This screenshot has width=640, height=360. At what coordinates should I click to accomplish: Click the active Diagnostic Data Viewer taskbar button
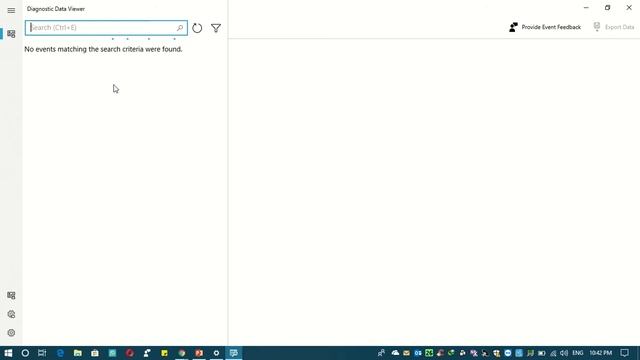point(233,353)
